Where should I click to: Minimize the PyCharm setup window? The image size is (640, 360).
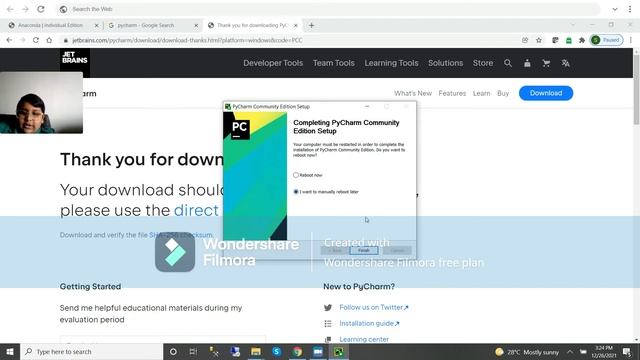click(x=367, y=107)
